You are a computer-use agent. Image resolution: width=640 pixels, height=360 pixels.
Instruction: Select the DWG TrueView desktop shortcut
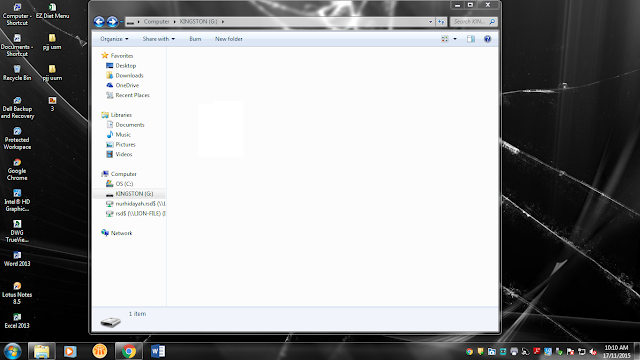coord(17,232)
